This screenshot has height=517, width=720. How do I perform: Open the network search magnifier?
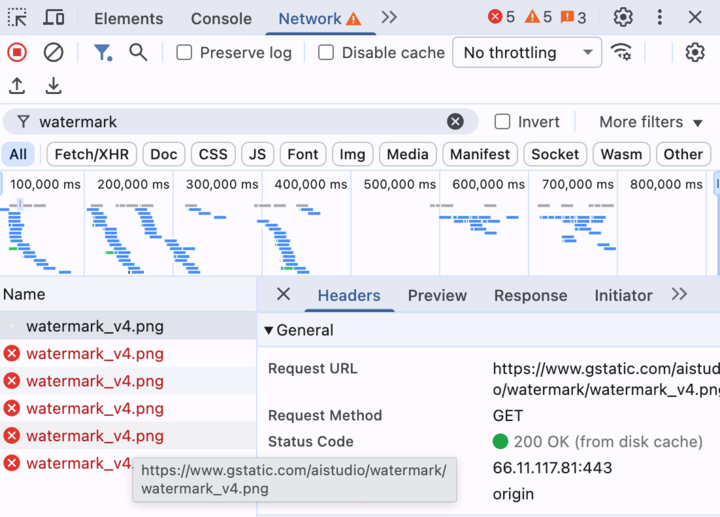click(x=138, y=52)
